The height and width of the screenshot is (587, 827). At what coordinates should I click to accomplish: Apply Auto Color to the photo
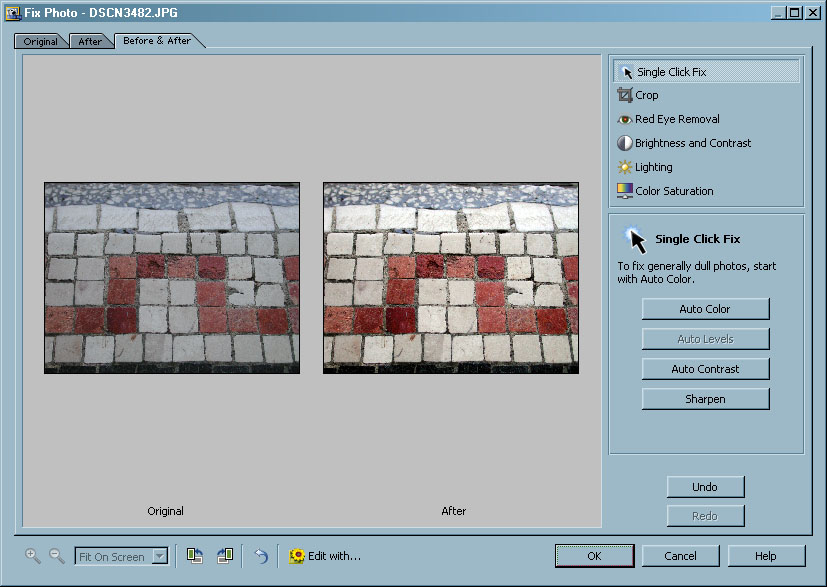(705, 309)
